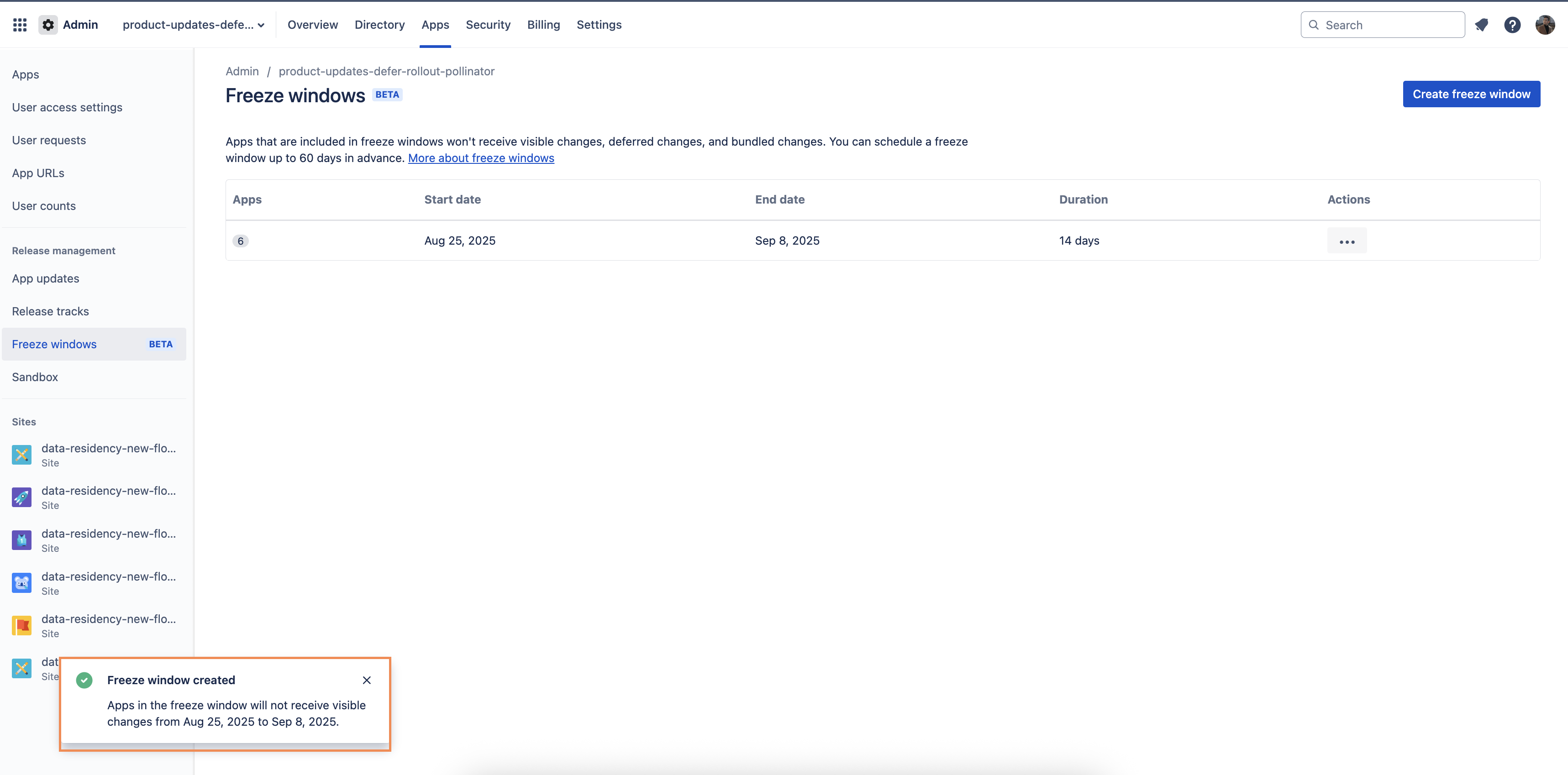This screenshot has height=775, width=1568.
Task: Click the Duration column header
Action: click(x=1084, y=199)
